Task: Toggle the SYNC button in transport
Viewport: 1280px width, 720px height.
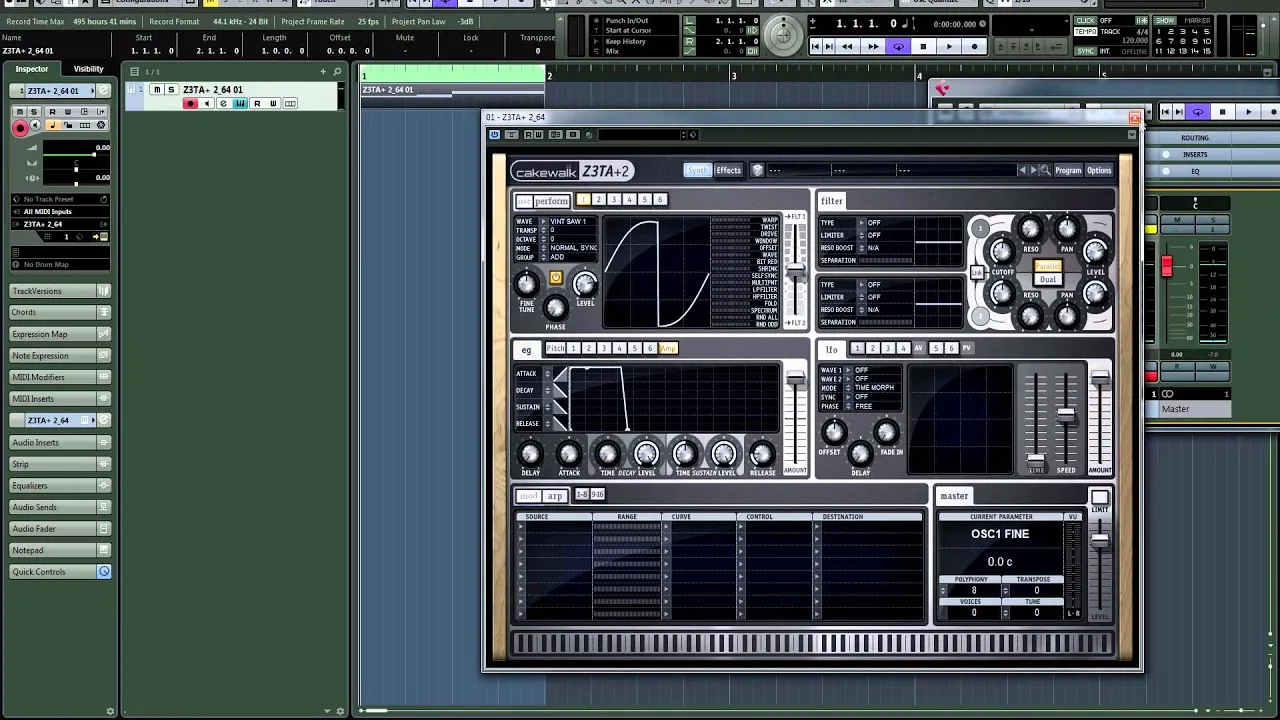Action: [1086, 51]
